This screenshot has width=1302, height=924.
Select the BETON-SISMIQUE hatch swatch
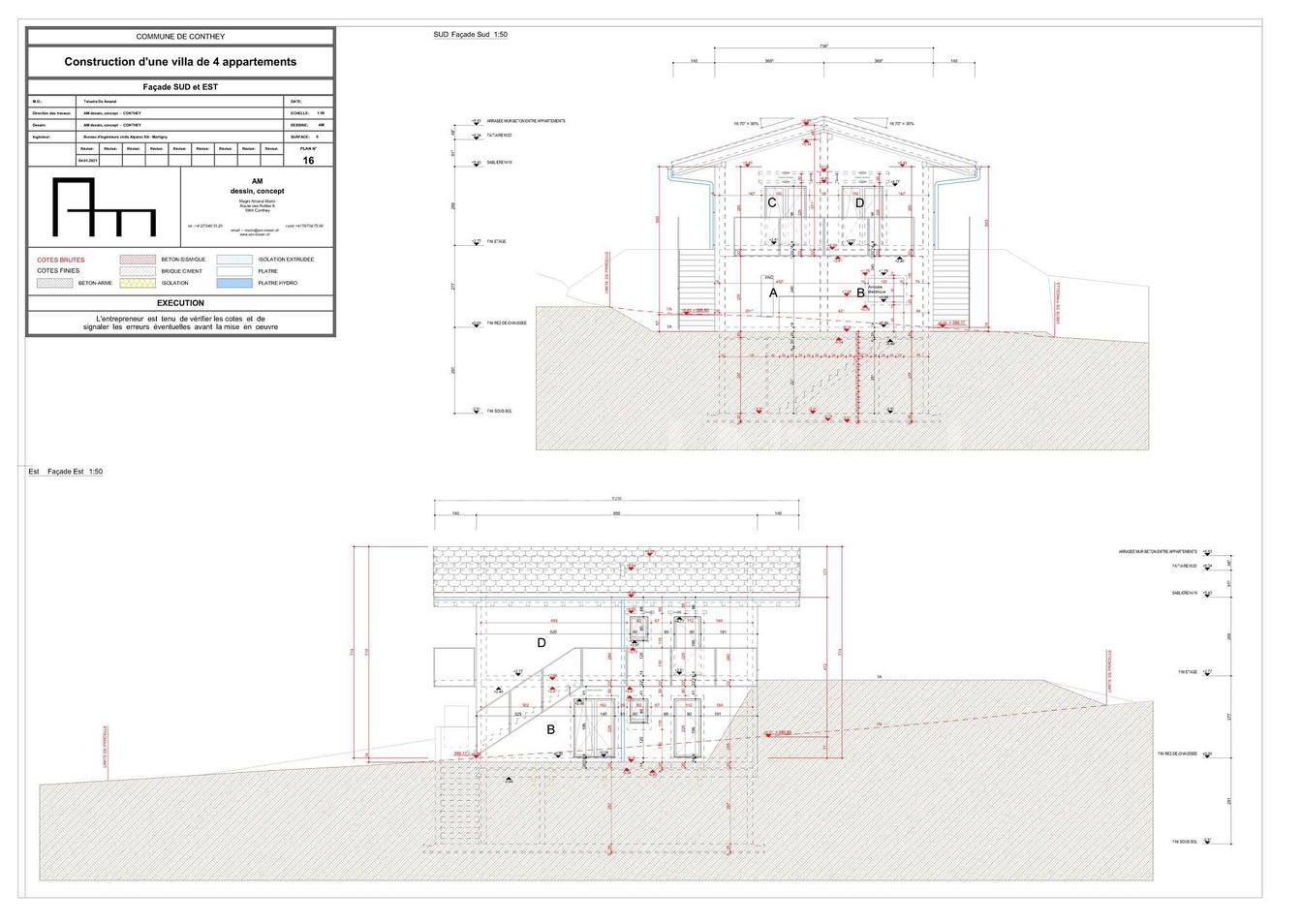click(138, 260)
